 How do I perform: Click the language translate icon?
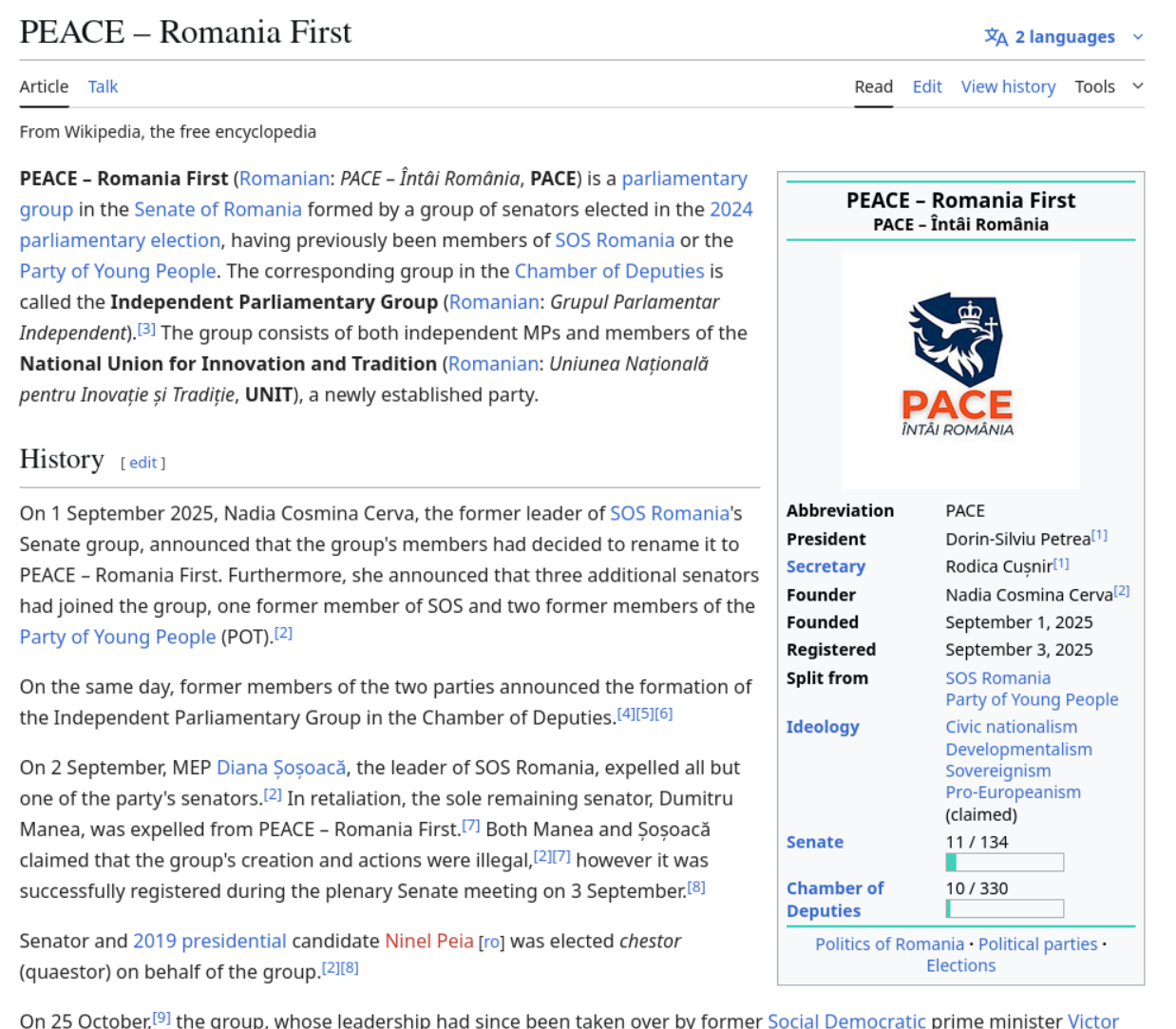point(996,37)
